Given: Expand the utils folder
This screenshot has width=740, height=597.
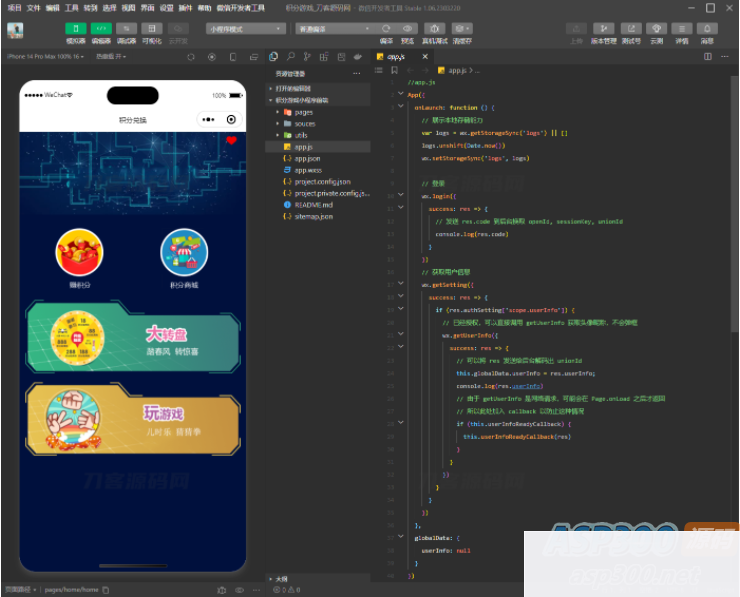Looking at the screenshot, I should tap(300, 135).
